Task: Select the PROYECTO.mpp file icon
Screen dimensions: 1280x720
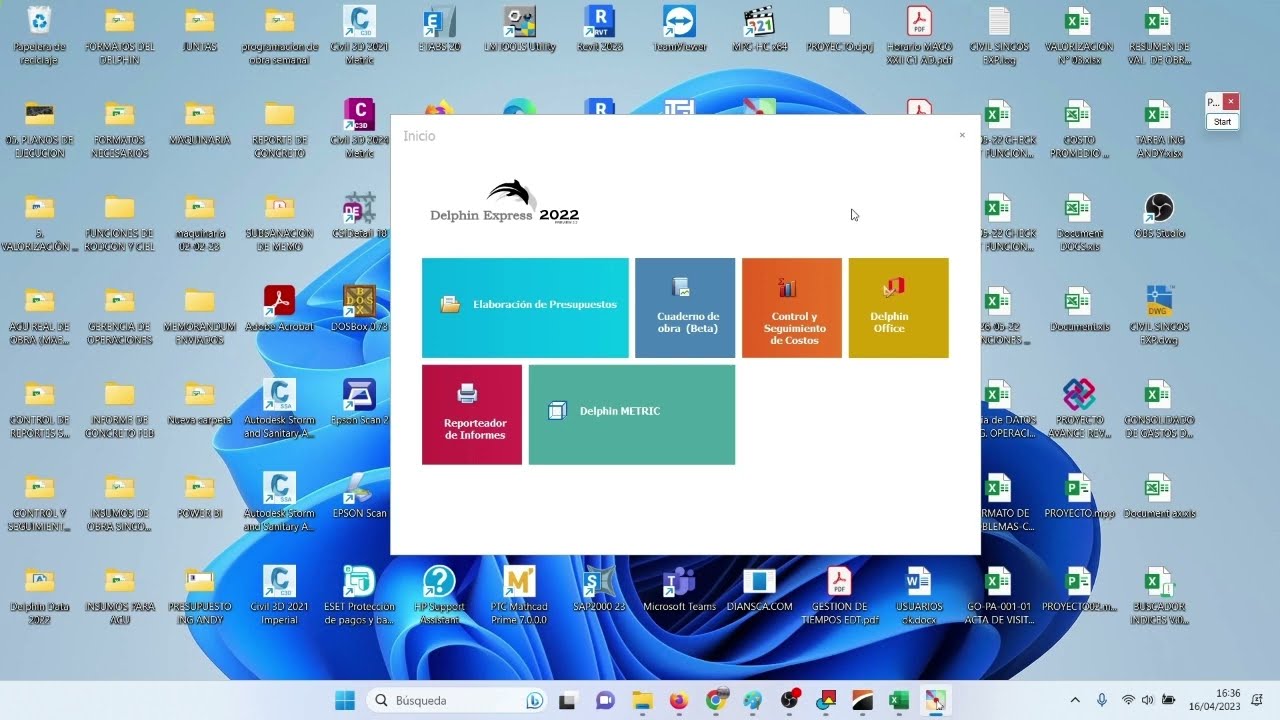Action: coord(1078,495)
